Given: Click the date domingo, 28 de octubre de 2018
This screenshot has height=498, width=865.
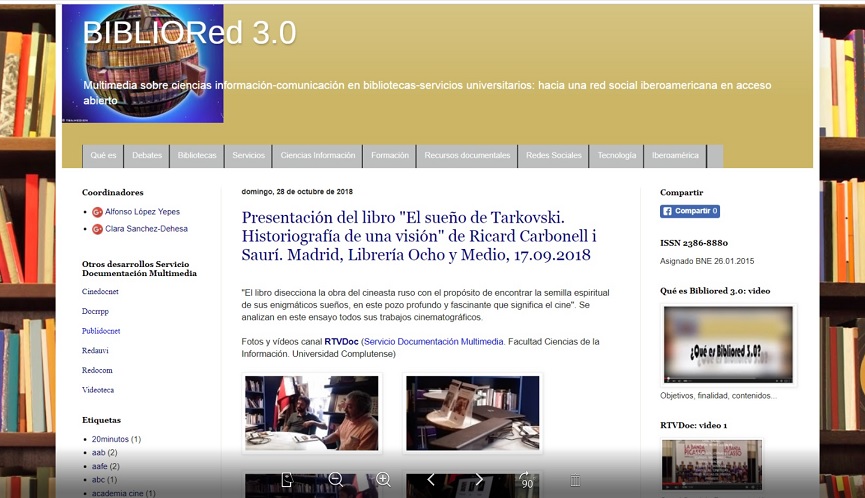Looking at the screenshot, I should [297, 192].
